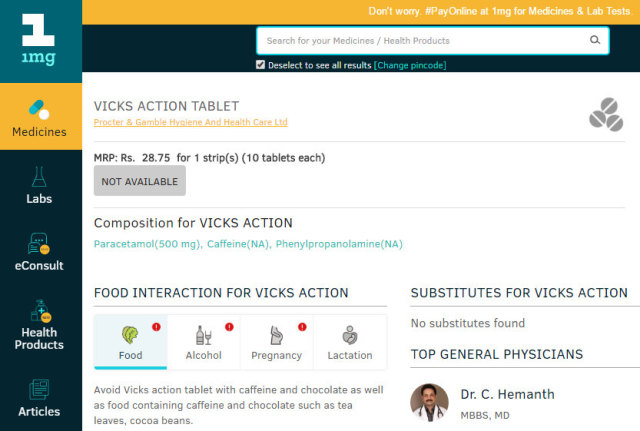Open the Labs sidebar section
The image size is (640, 431).
pos(39,185)
